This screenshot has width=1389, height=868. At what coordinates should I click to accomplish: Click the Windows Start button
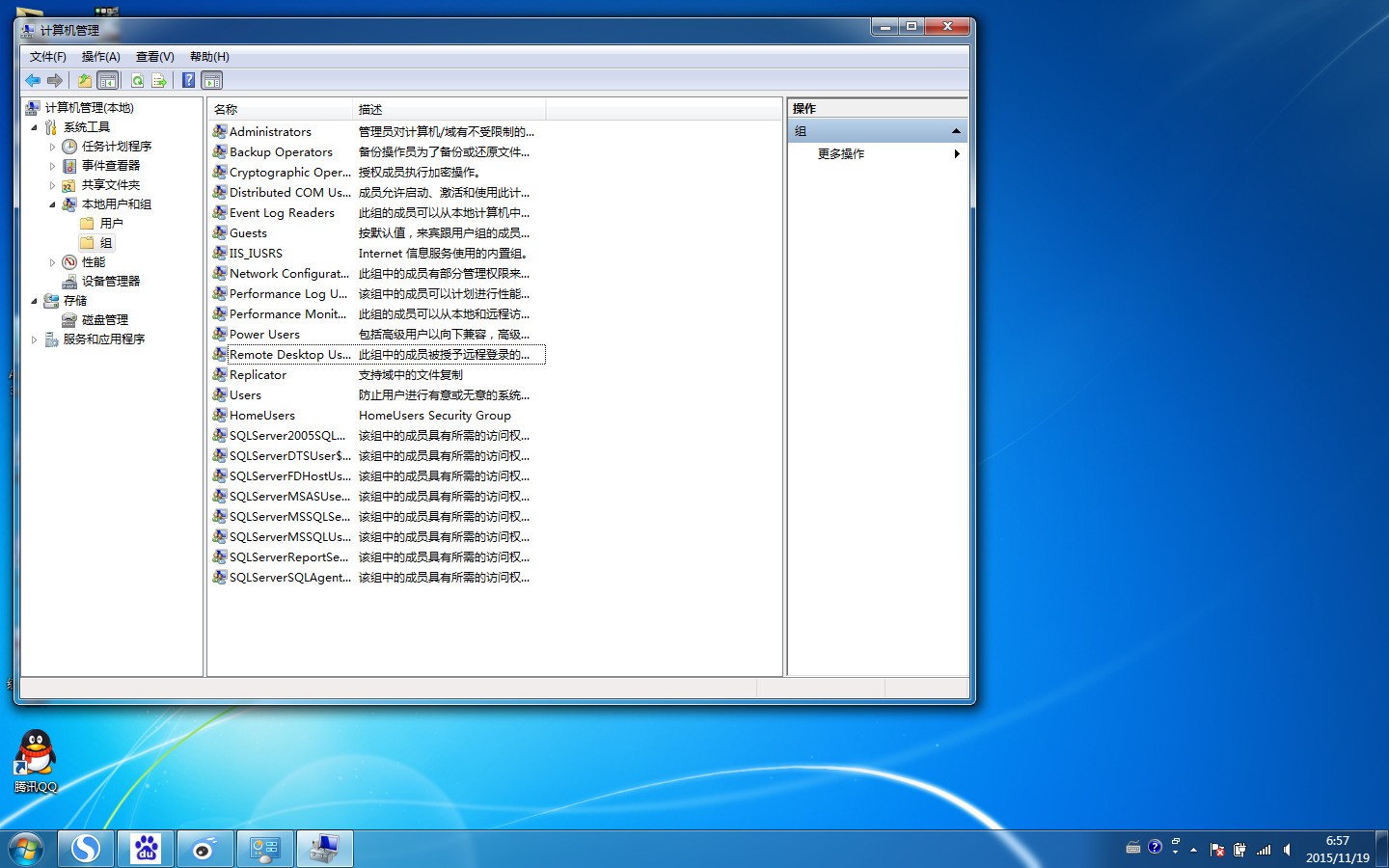(x=26, y=849)
